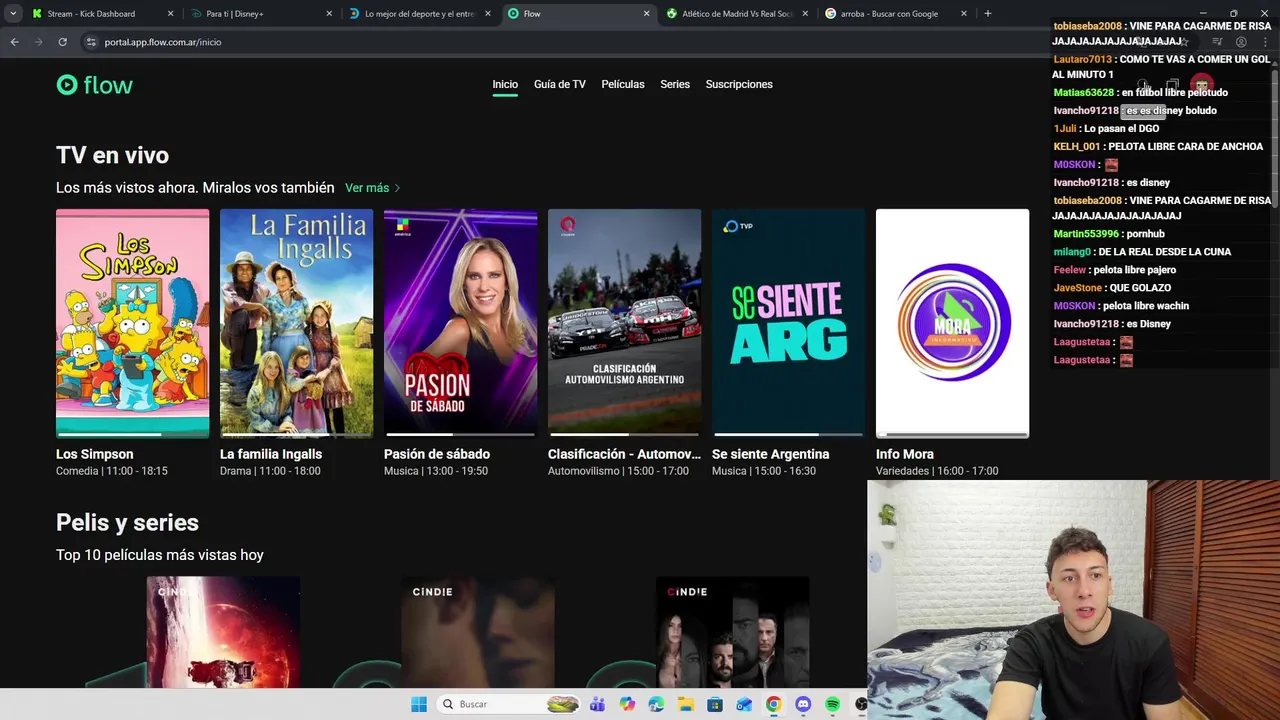The image size is (1280, 720).
Task: Open Outlook from the taskbar
Action: click(744, 704)
